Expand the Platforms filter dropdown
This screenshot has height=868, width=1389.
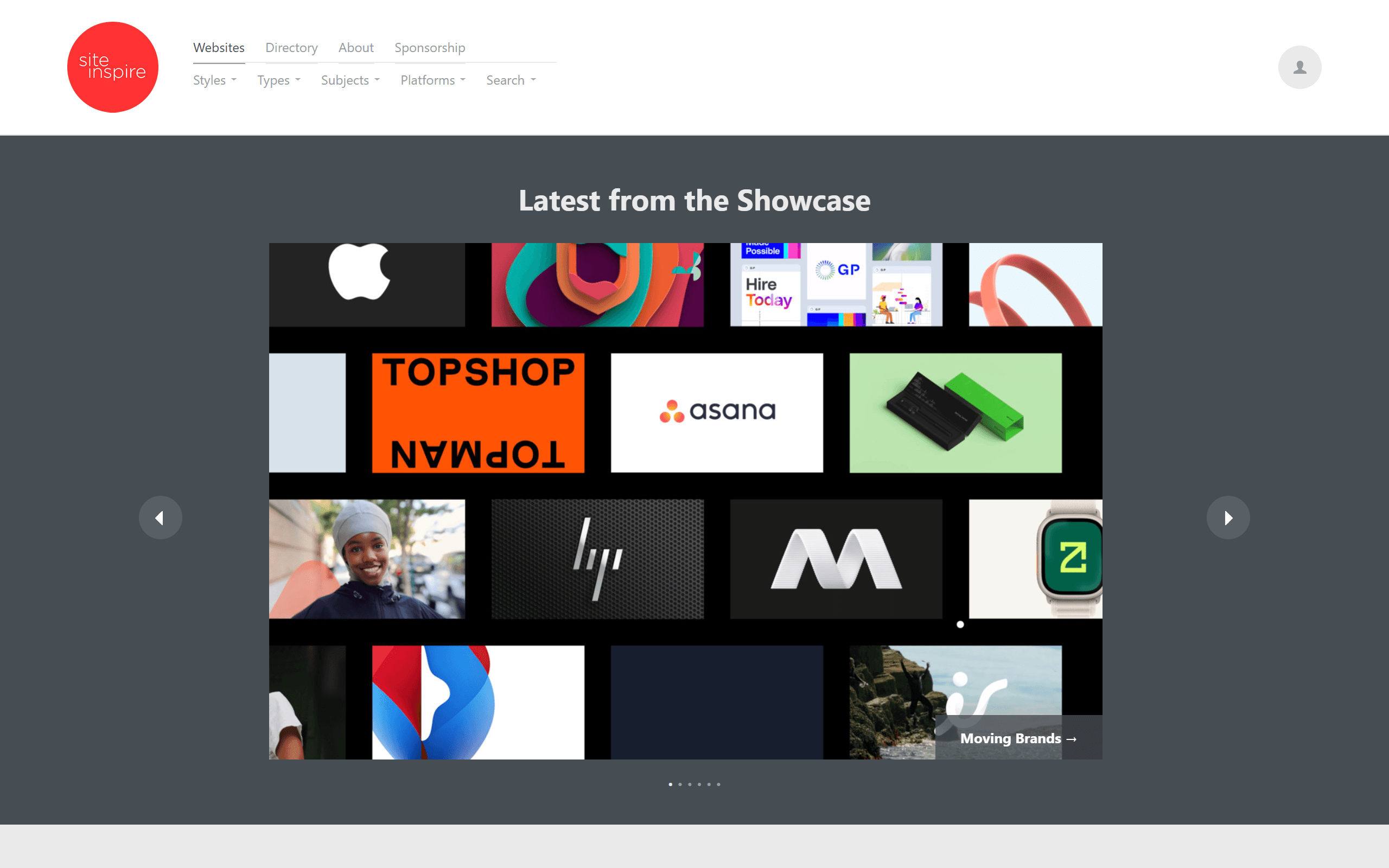click(430, 80)
